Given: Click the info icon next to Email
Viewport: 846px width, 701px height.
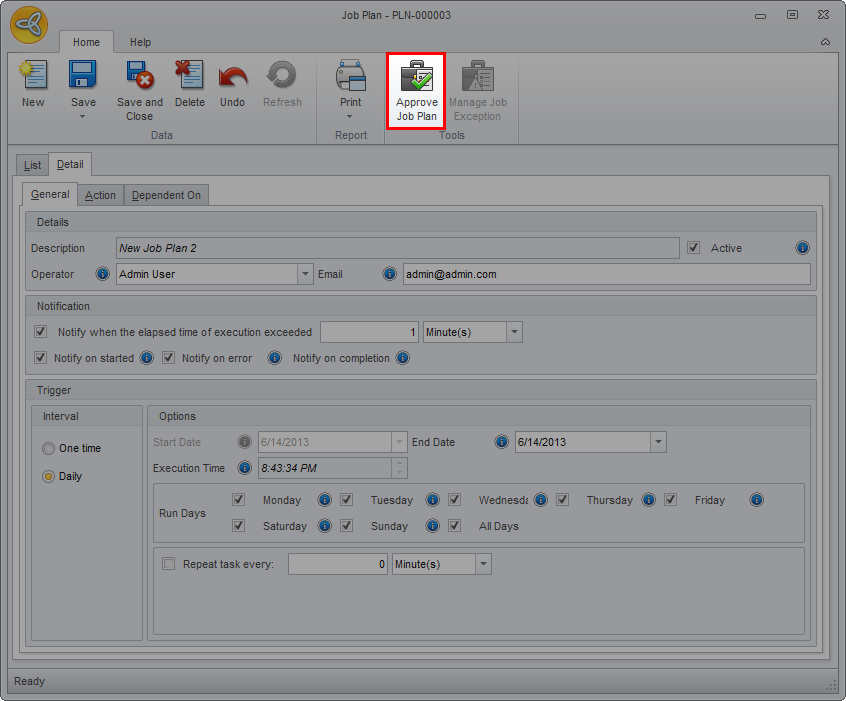Looking at the screenshot, I should click(x=390, y=274).
